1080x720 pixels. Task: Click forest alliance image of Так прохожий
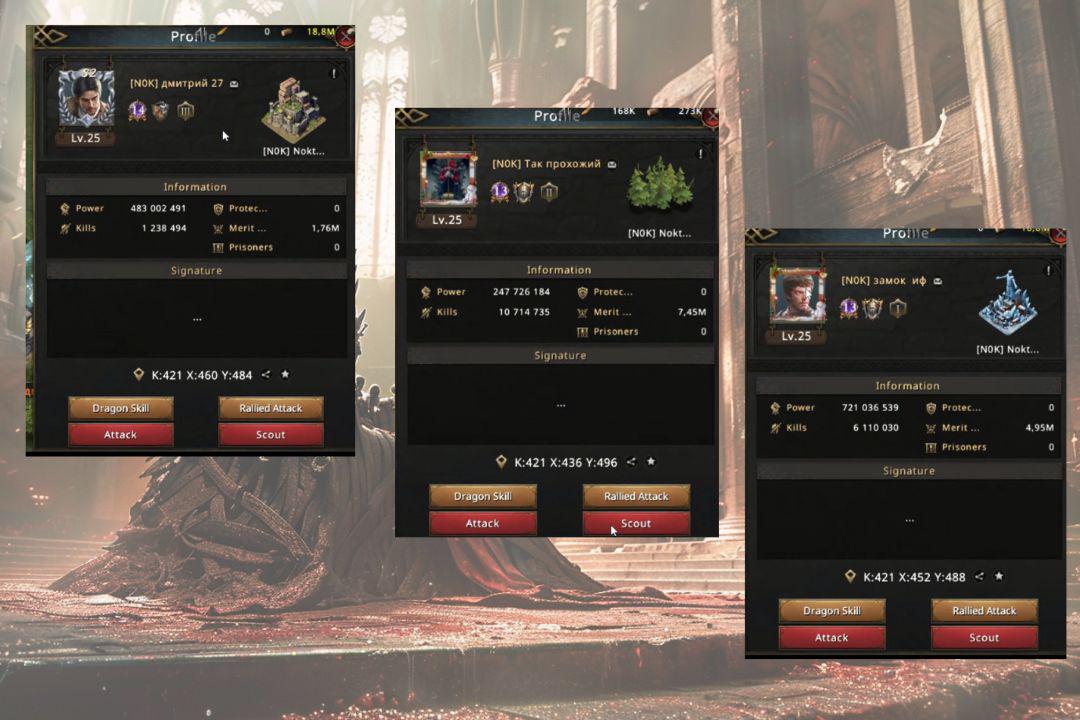[x=660, y=185]
